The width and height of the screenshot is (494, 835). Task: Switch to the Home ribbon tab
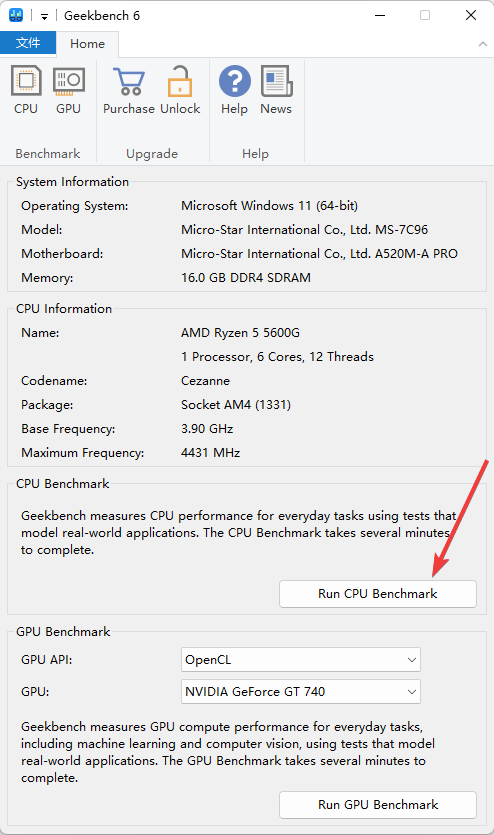[x=87, y=44]
